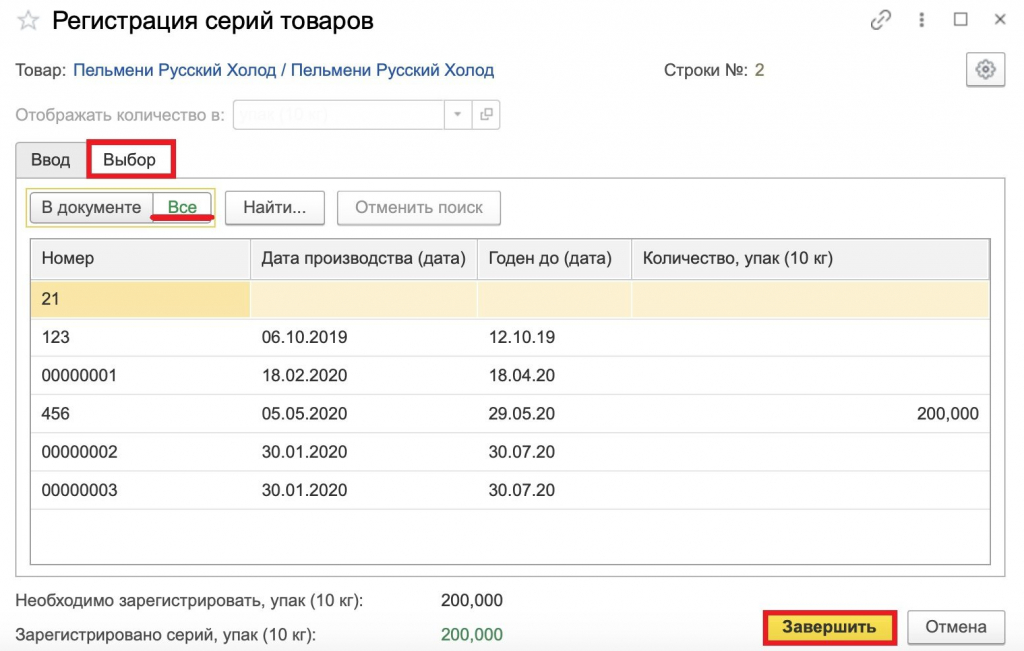The image size is (1024, 651).
Task: Click Количество, упак (10 кг) header
Action: point(810,259)
